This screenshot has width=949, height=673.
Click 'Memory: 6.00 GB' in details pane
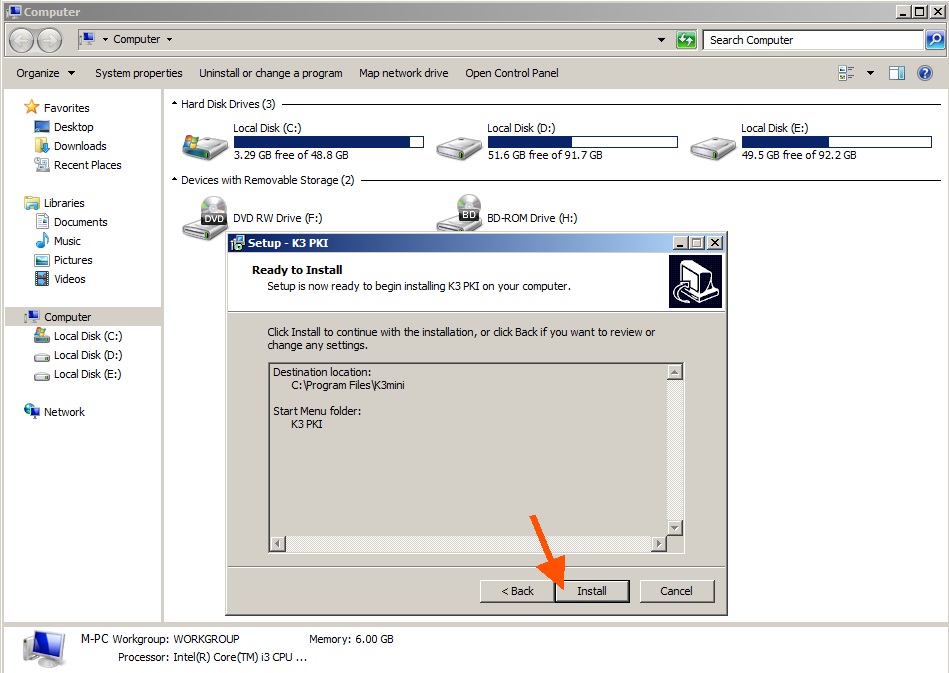[351, 639]
